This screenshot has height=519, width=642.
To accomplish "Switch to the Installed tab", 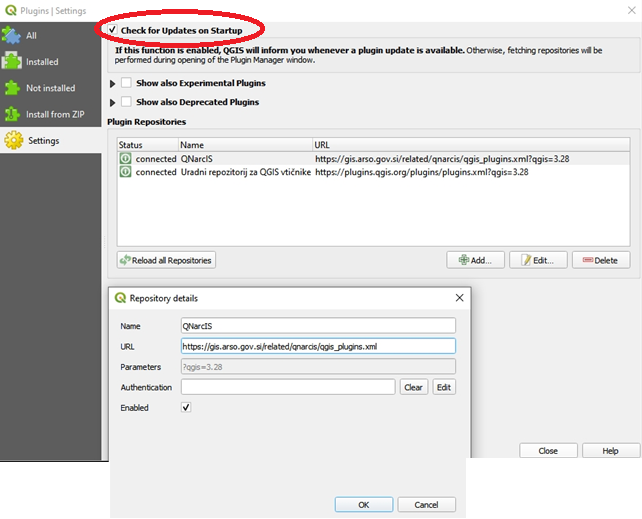I will click(50, 61).
